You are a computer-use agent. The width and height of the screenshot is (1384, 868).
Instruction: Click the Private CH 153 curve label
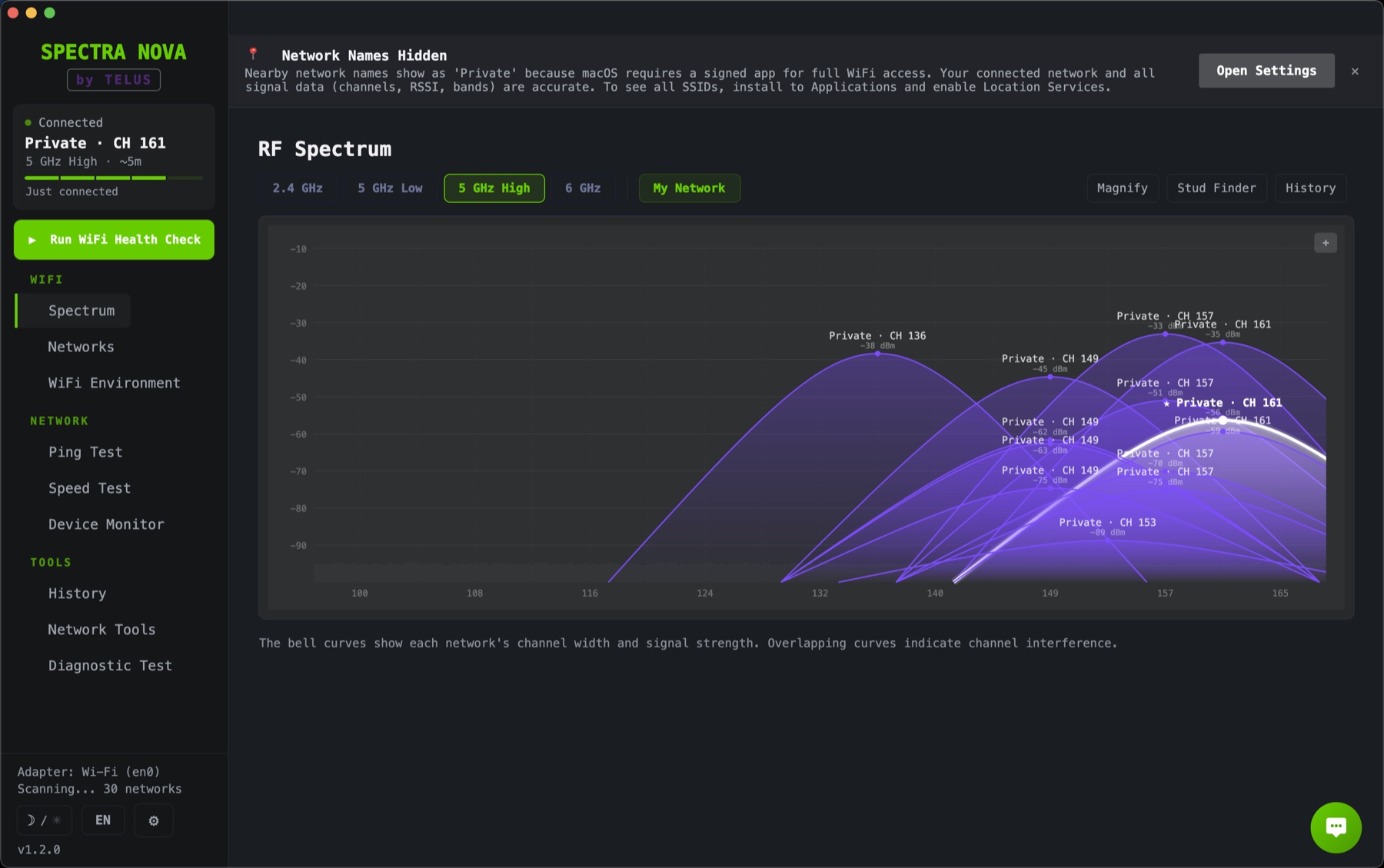pos(1107,523)
